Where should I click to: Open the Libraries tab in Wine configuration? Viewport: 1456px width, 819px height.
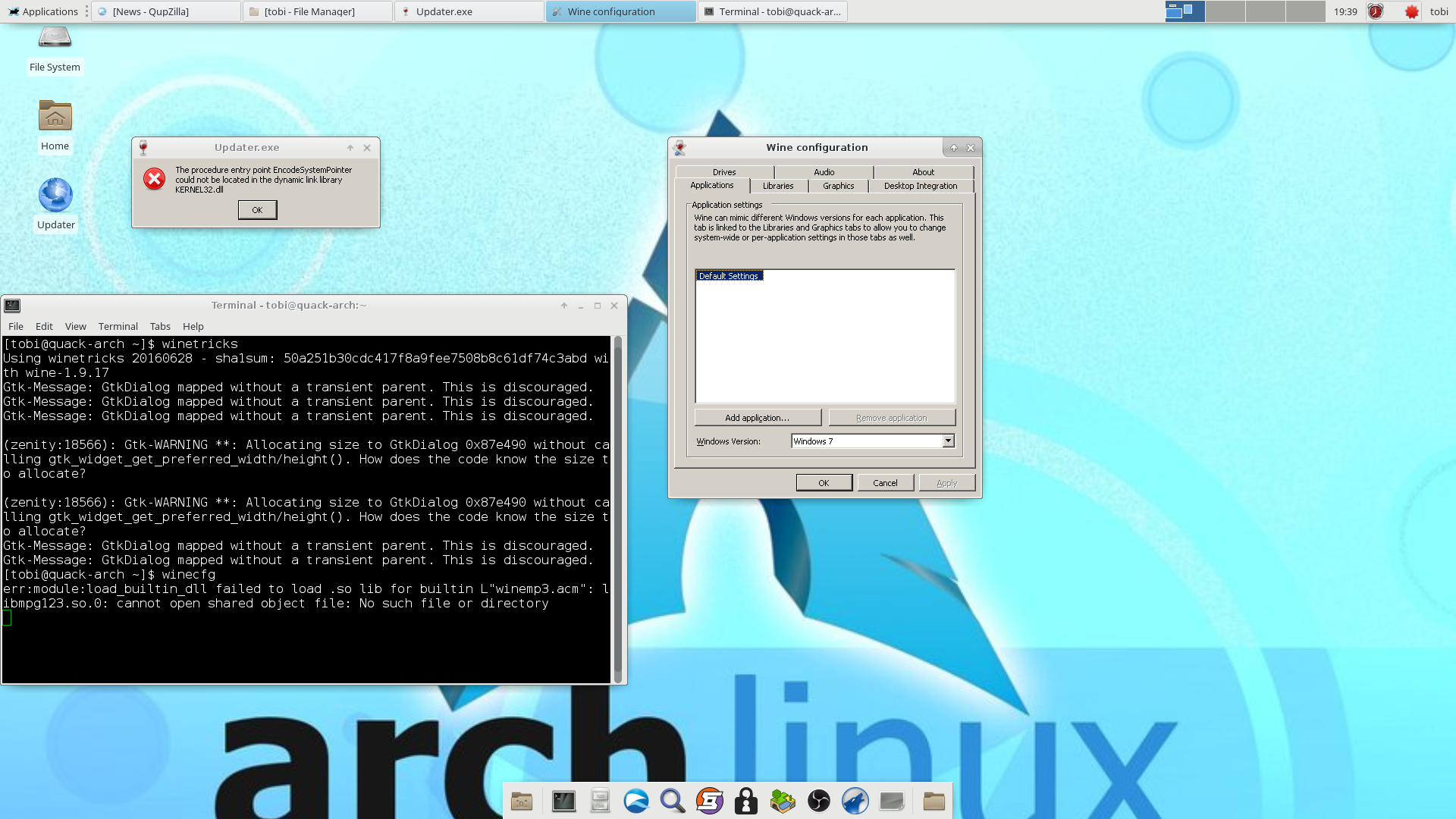tap(778, 186)
